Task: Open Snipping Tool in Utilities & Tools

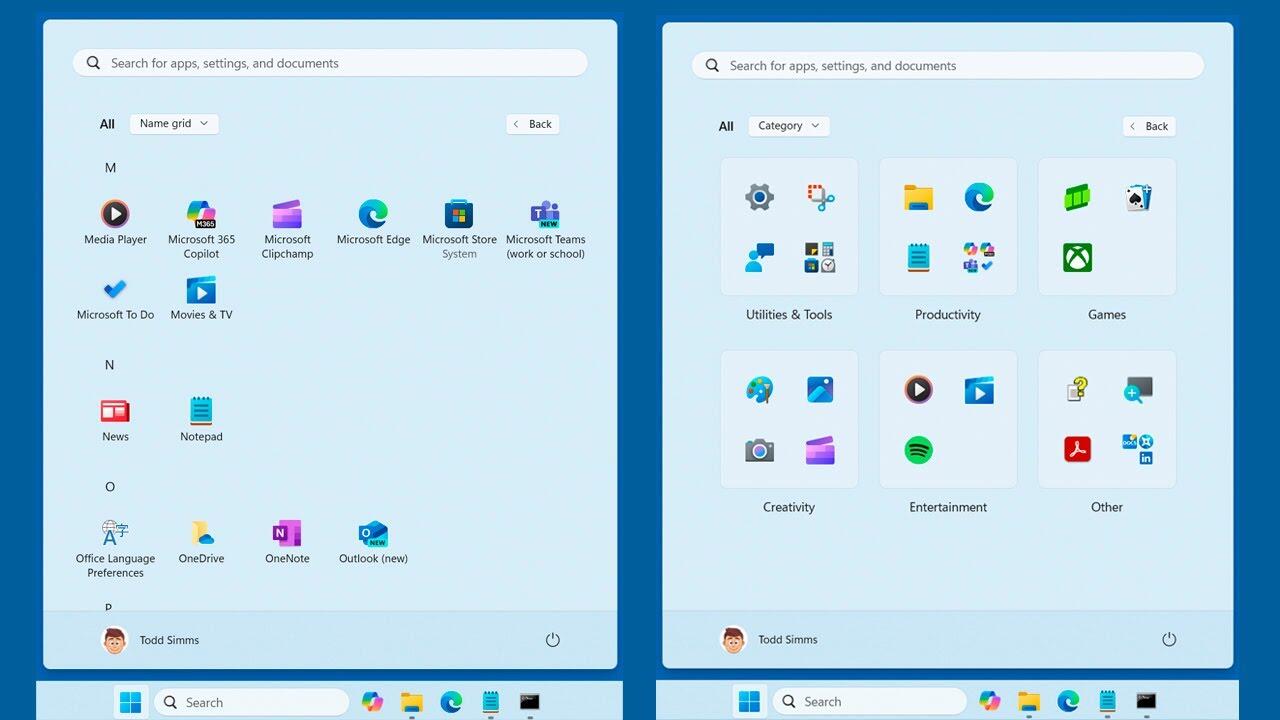Action: tap(820, 197)
